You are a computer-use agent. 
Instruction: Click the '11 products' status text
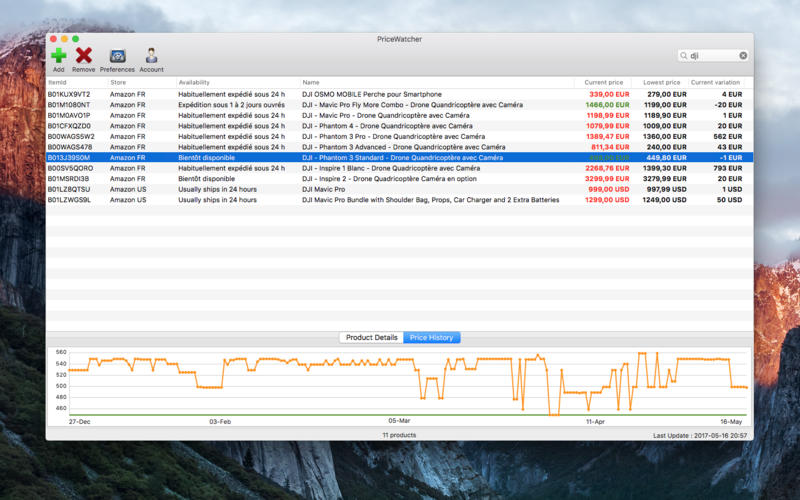(x=399, y=435)
